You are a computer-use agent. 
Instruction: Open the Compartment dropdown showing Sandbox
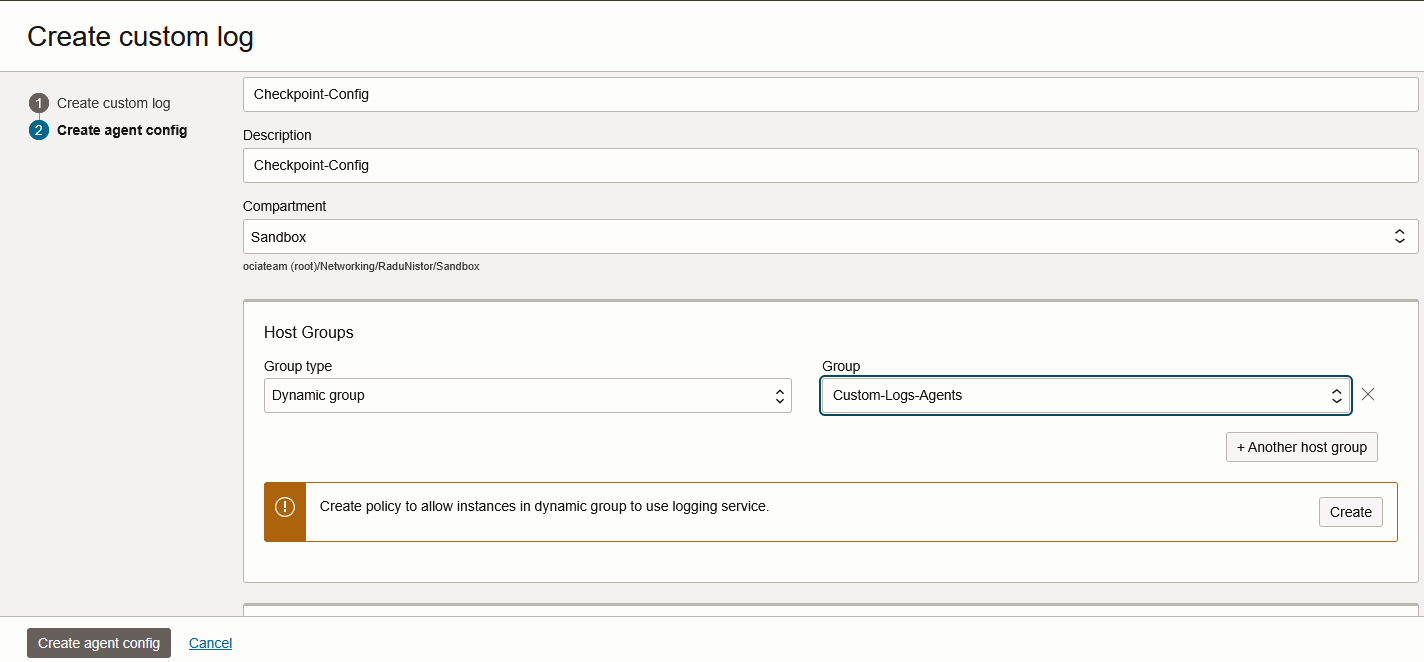pos(820,237)
